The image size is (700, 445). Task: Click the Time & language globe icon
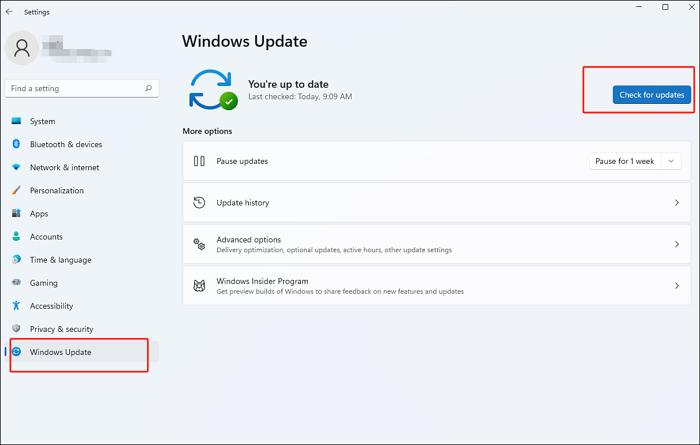pyautogui.click(x=17, y=259)
